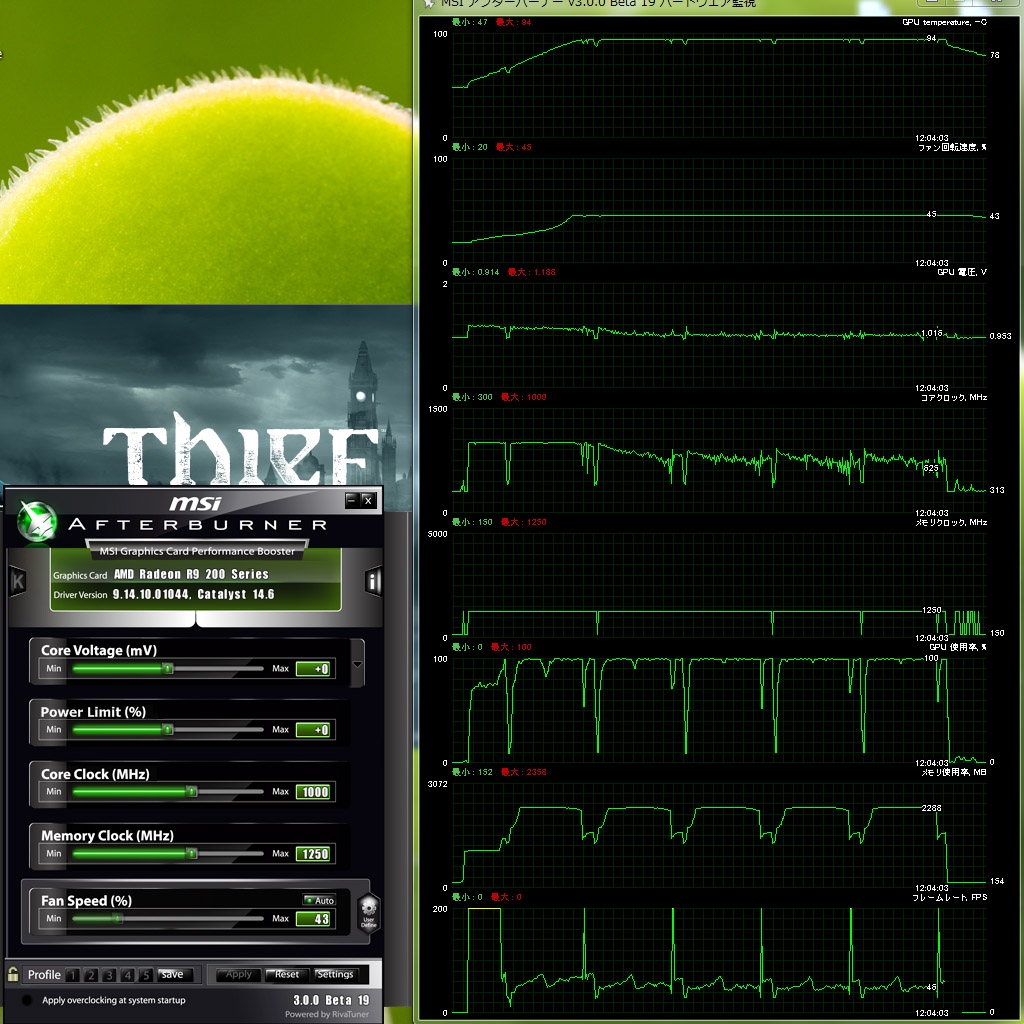Select profile slot 1
Viewport: 1024px width, 1024px height.
[72, 975]
